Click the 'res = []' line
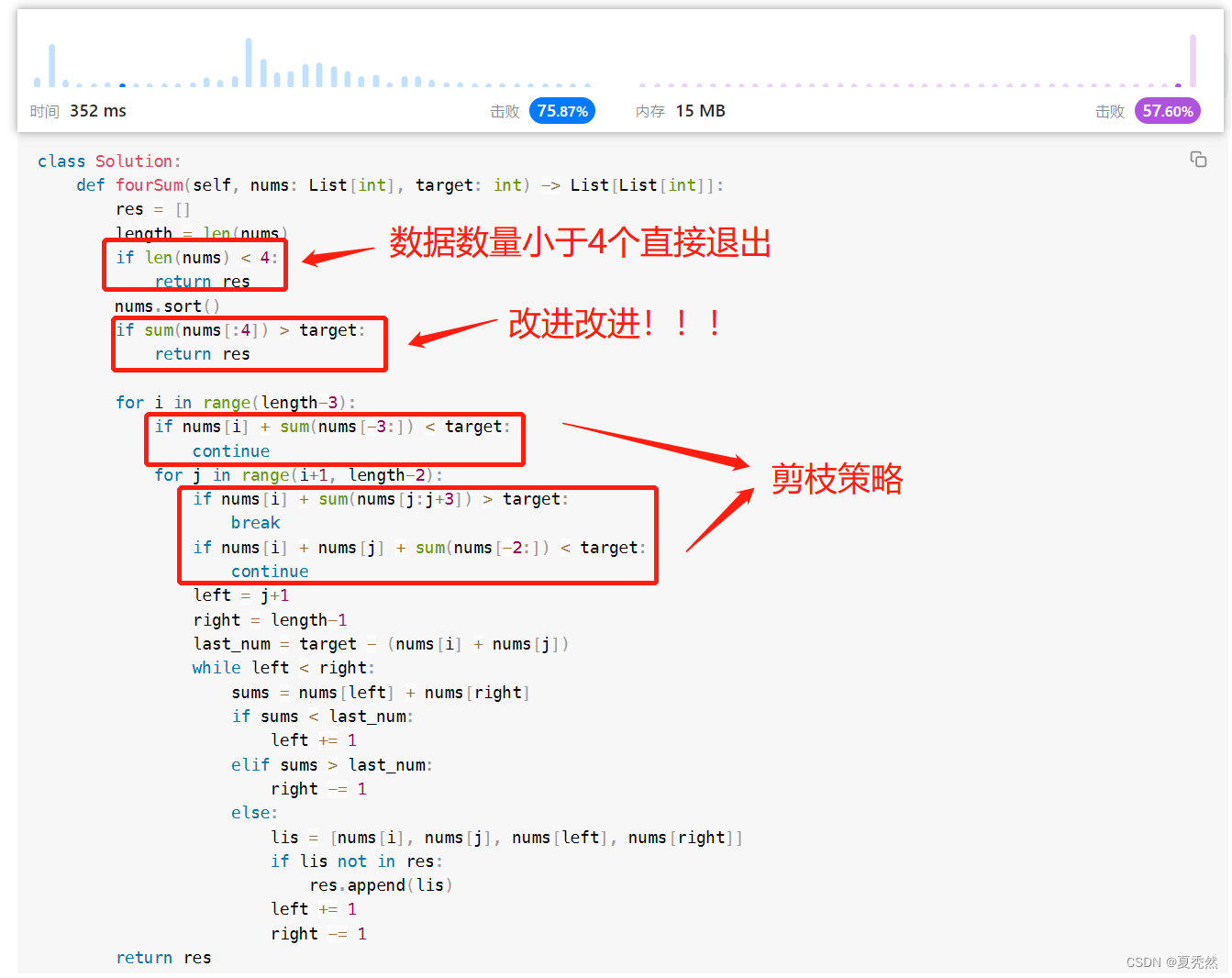The width and height of the screenshot is (1232, 978). tap(153, 209)
